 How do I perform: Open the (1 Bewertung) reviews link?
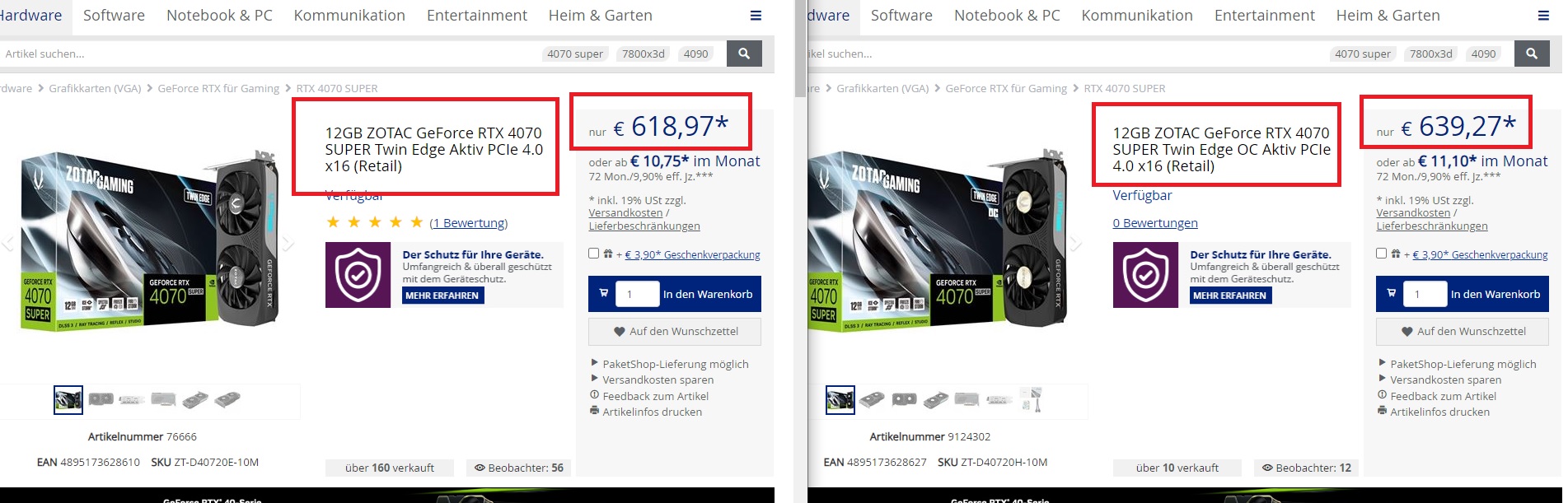[x=469, y=223]
